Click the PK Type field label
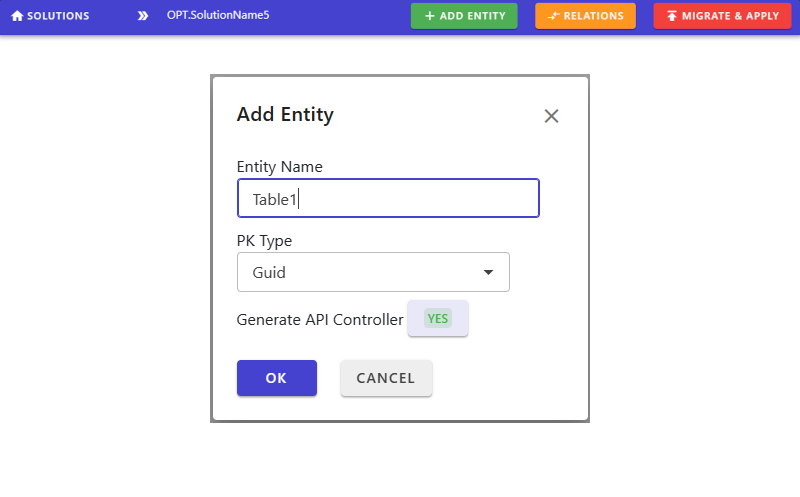The image size is (800, 497). [x=264, y=240]
